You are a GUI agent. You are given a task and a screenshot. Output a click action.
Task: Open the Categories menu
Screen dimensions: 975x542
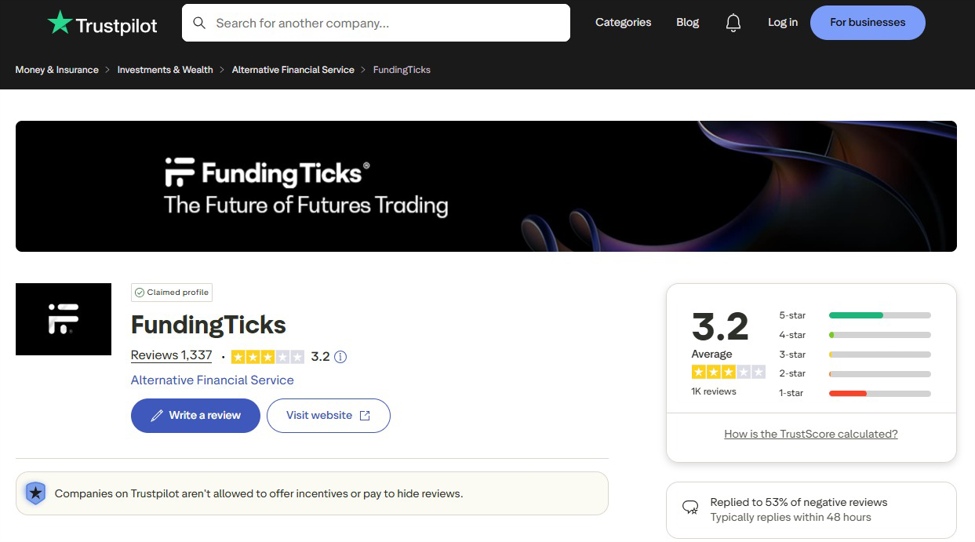tap(623, 22)
